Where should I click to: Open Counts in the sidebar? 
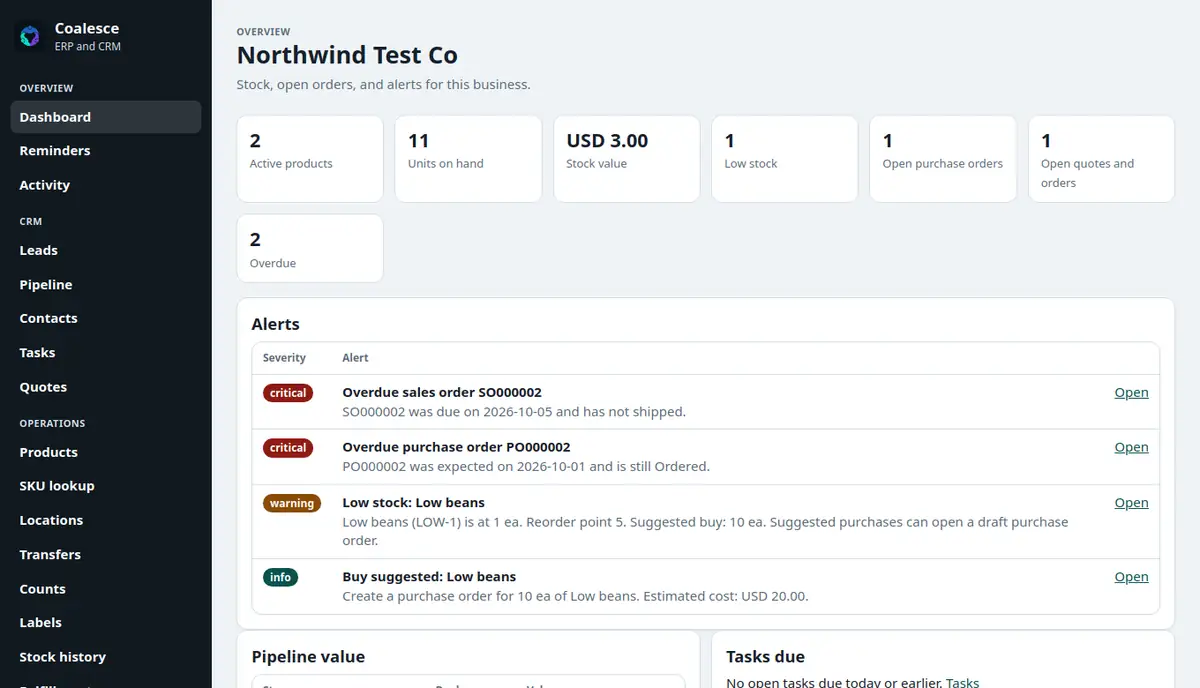(x=106, y=589)
